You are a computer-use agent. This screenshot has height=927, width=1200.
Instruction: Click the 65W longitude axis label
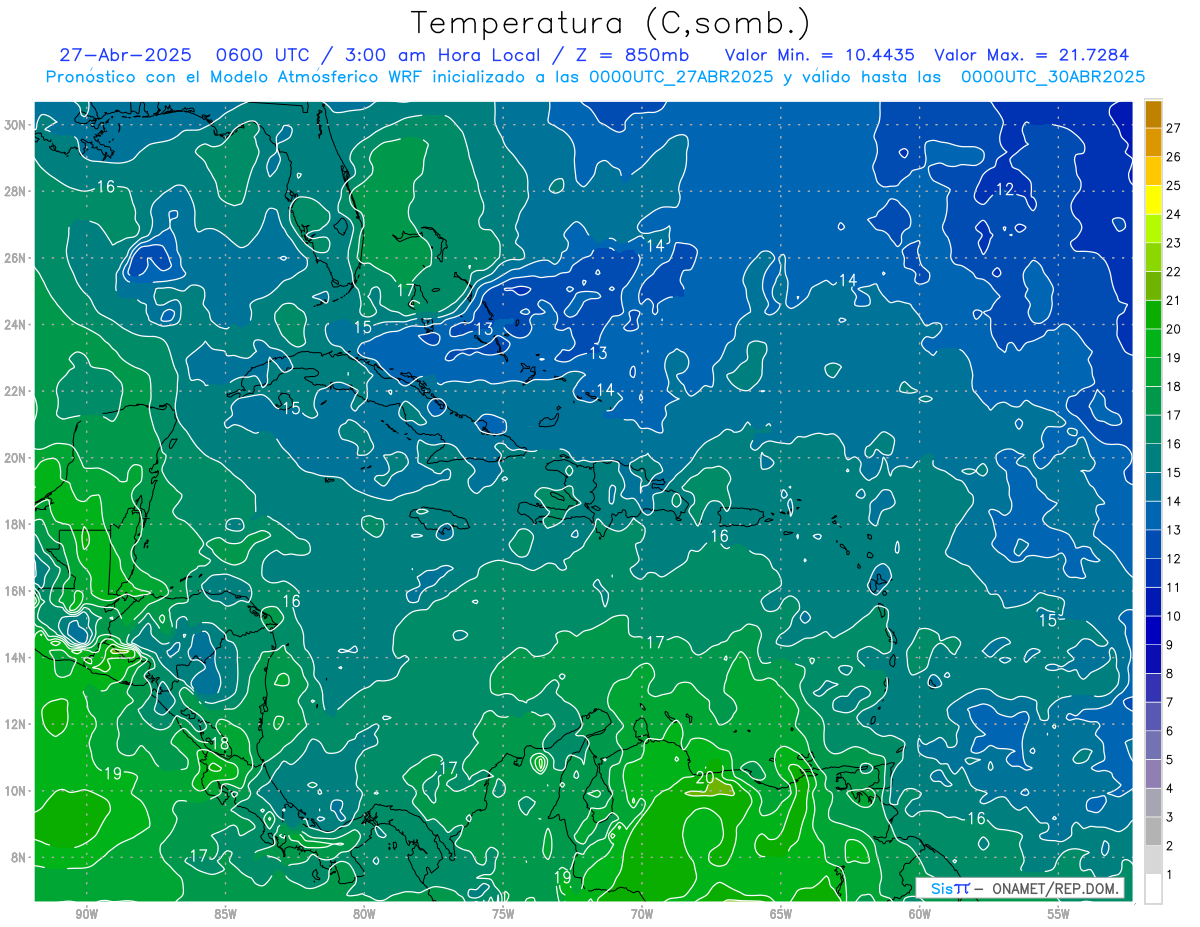781,914
